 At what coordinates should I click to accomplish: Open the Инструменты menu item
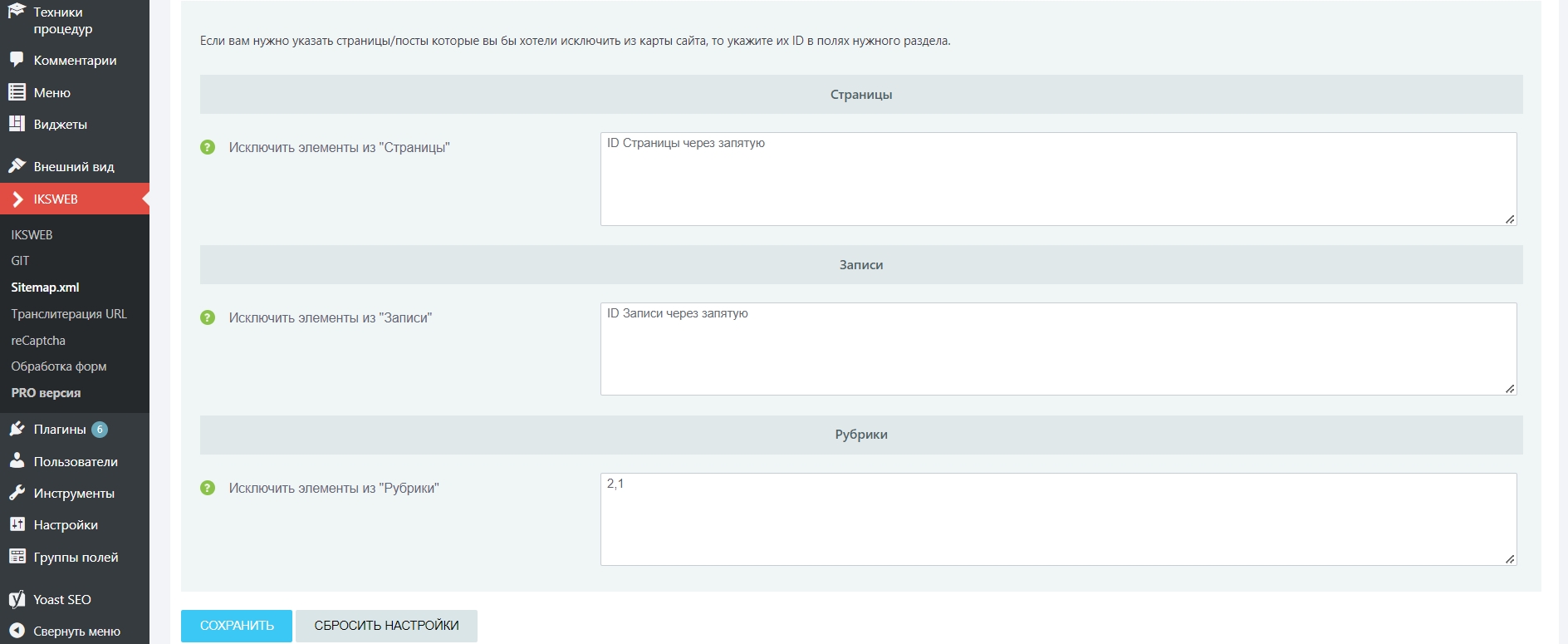pyautogui.click(x=75, y=493)
